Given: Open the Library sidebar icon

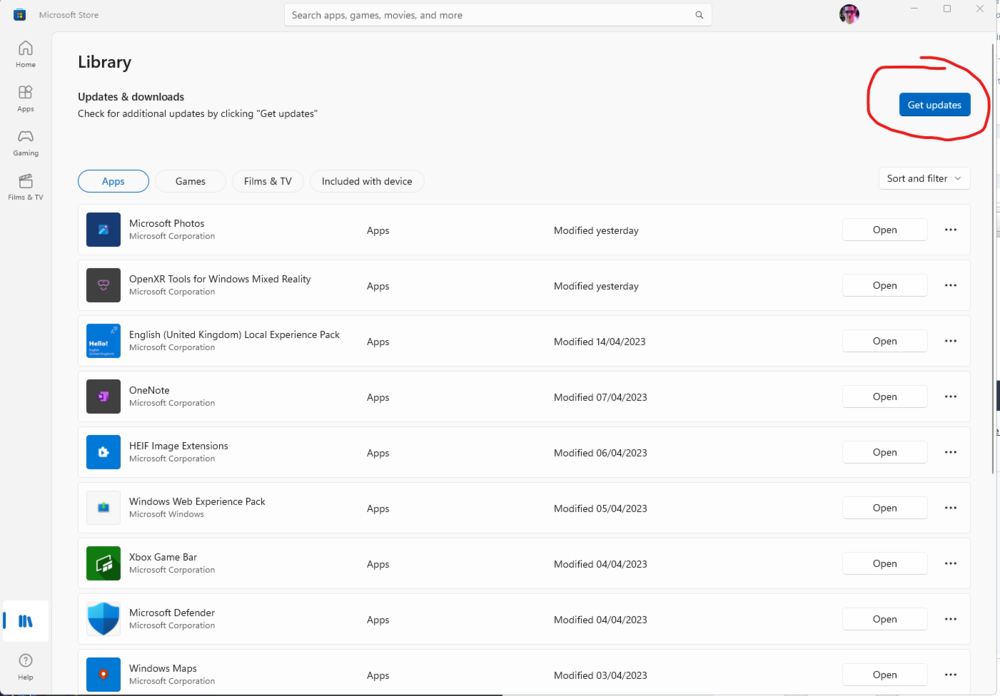Looking at the screenshot, I should [25, 621].
